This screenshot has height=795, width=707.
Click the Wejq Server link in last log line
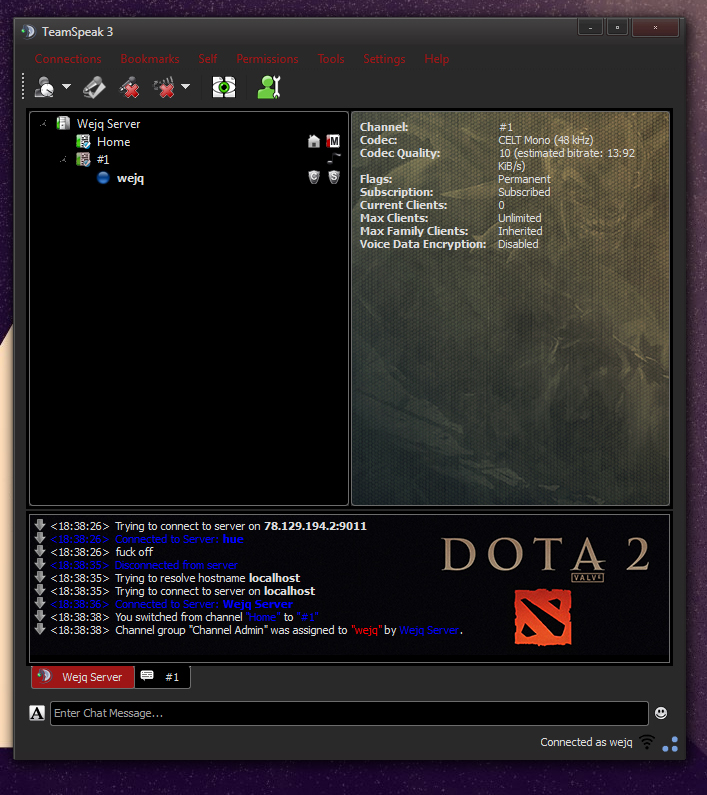(x=429, y=630)
